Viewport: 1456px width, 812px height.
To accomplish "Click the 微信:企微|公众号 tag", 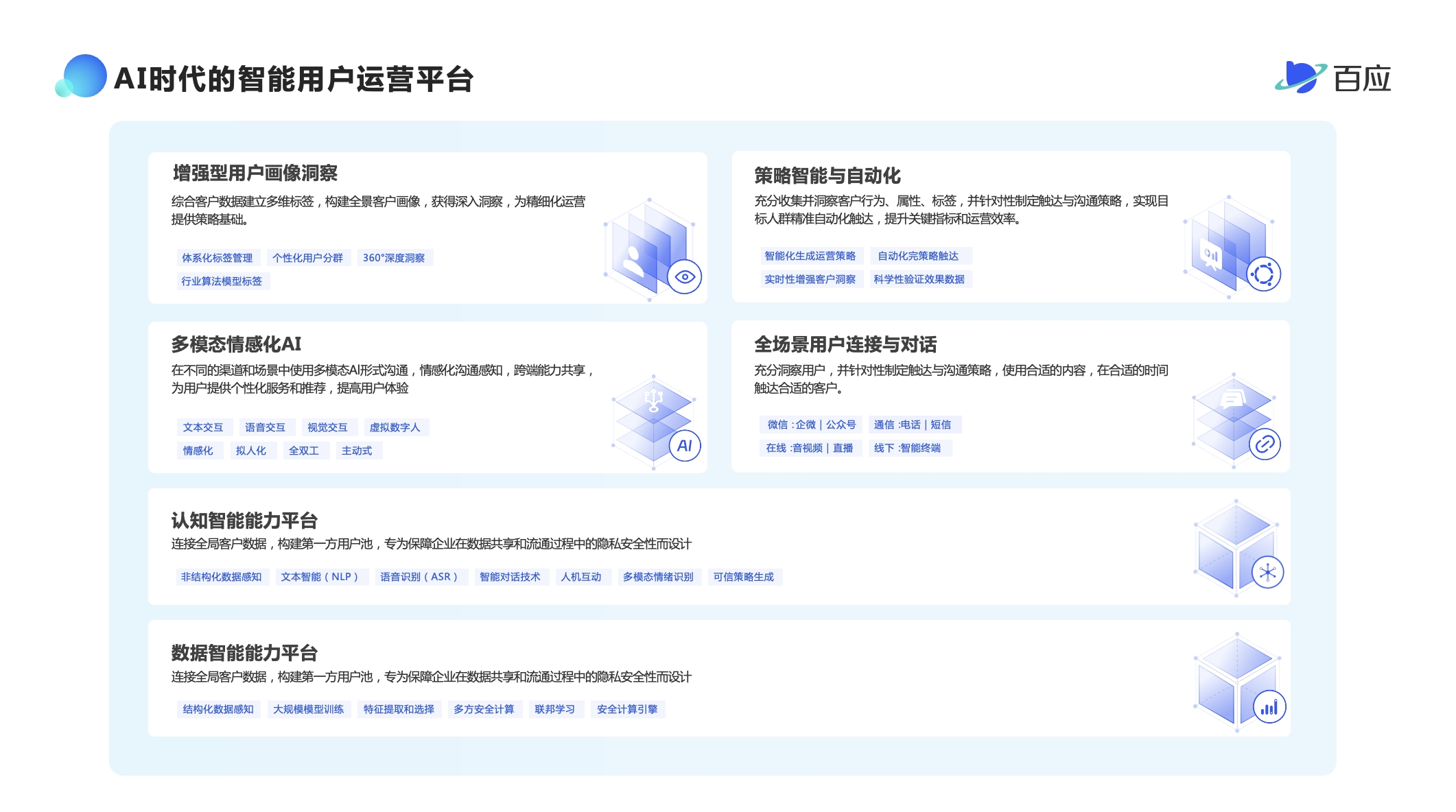I will [x=812, y=425].
